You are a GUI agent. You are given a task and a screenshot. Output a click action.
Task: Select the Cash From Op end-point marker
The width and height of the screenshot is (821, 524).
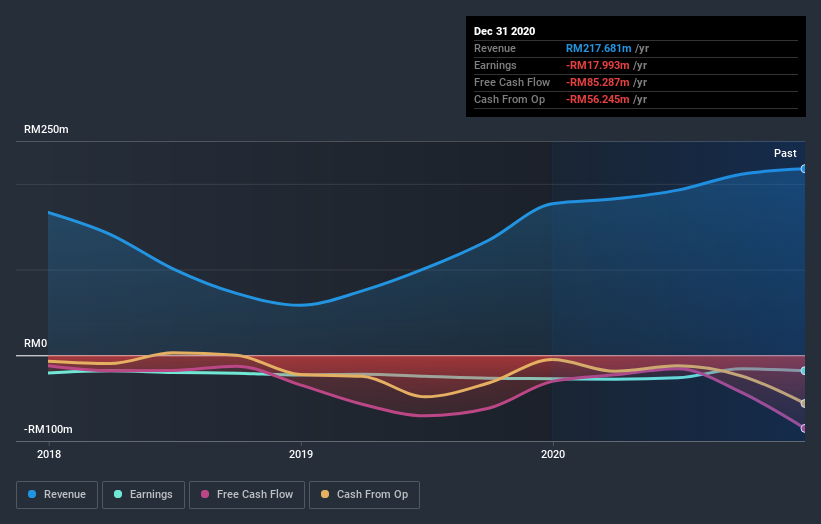point(803,403)
